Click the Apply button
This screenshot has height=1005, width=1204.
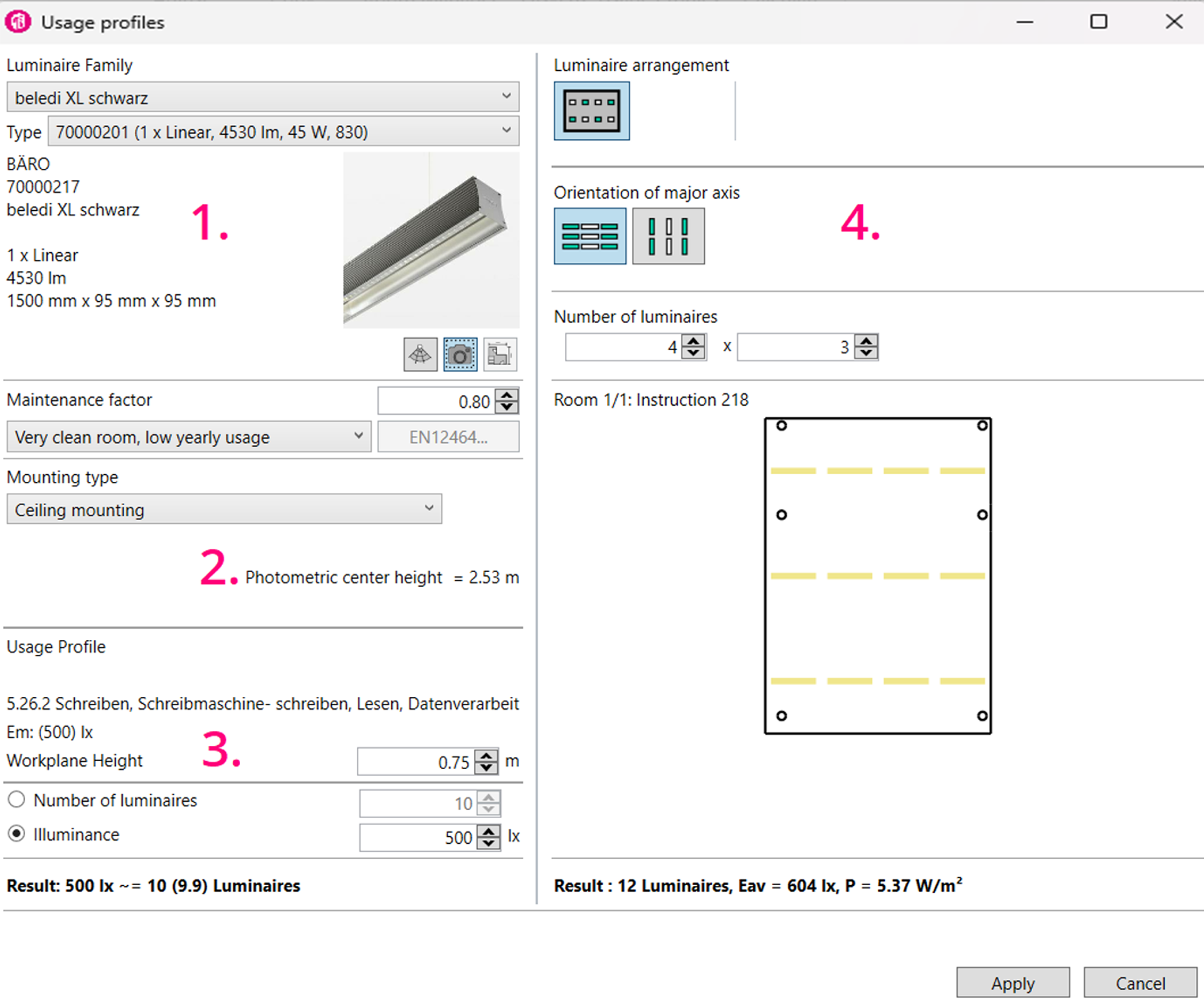(x=1013, y=982)
